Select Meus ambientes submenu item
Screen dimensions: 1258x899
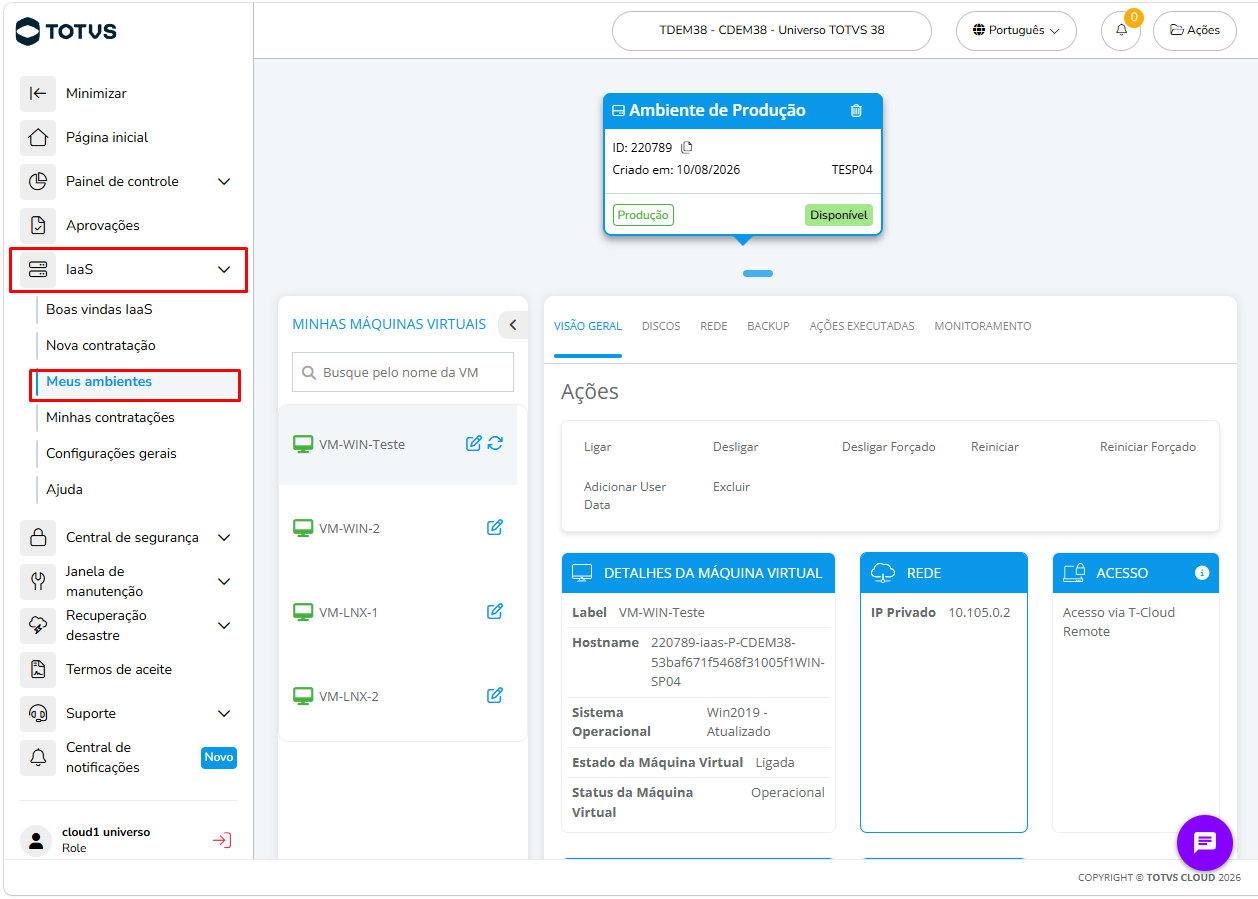pyautogui.click(x=99, y=381)
